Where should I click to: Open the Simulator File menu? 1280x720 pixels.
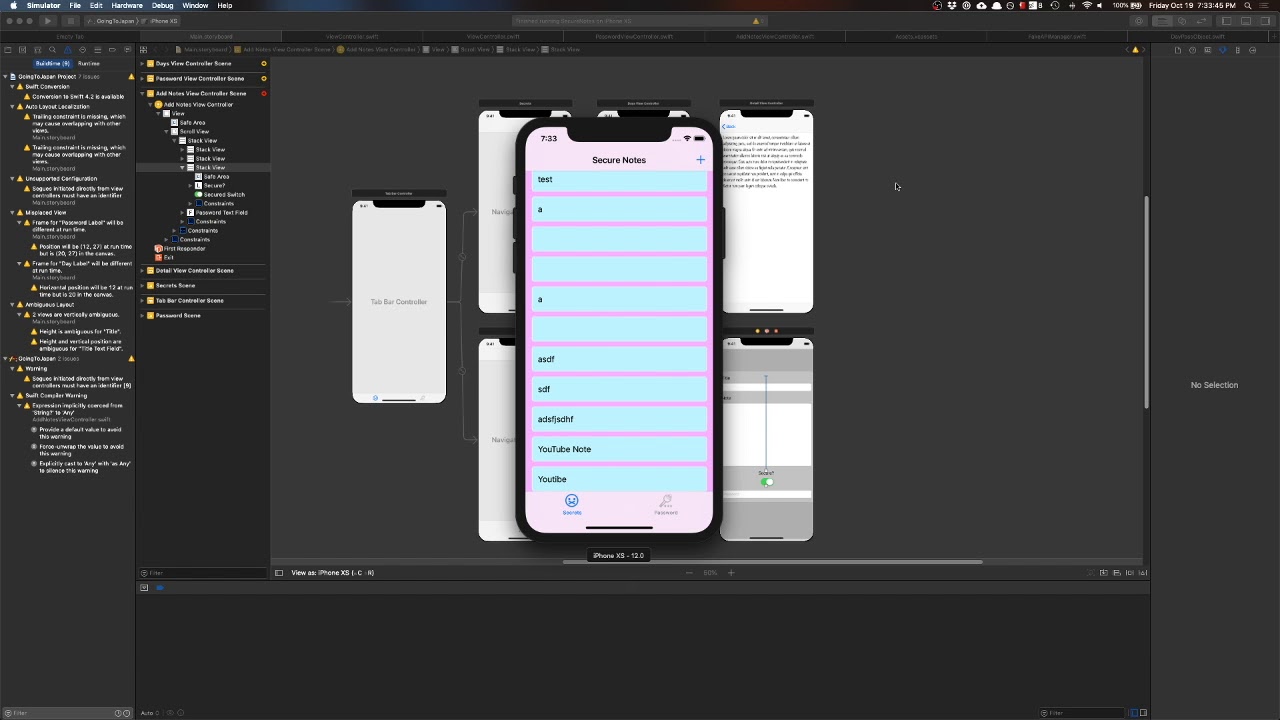tap(75, 6)
